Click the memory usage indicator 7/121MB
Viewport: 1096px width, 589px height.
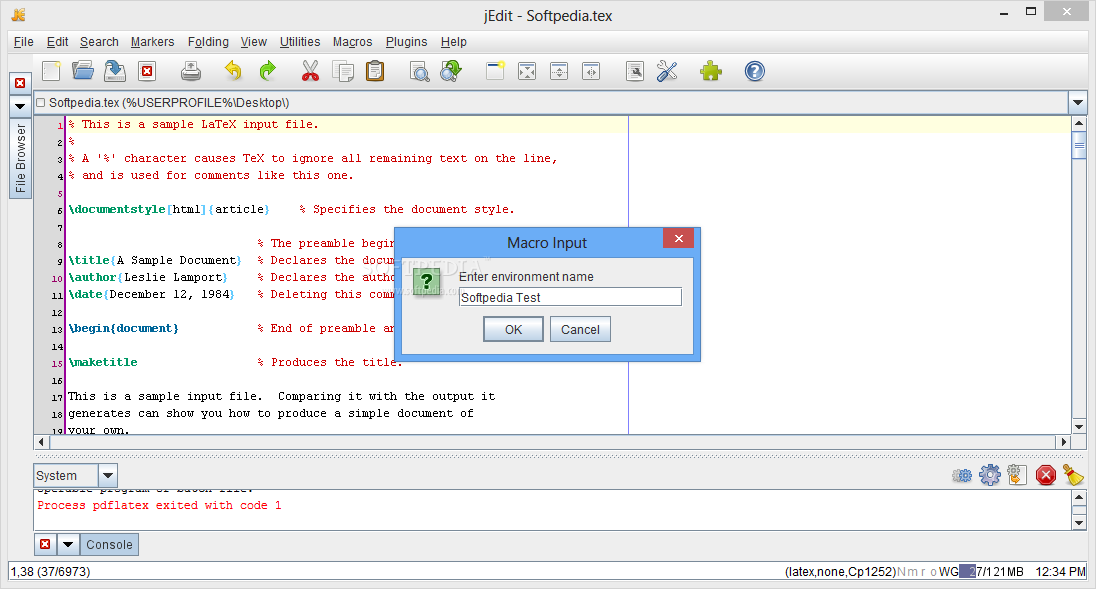tap(993, 572)
